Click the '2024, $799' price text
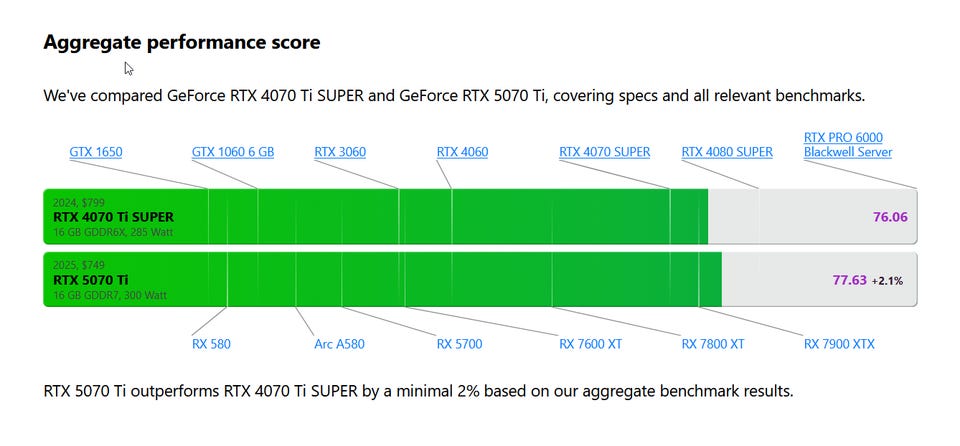Viewport: 960px width, 446px height. pos(79,203)
